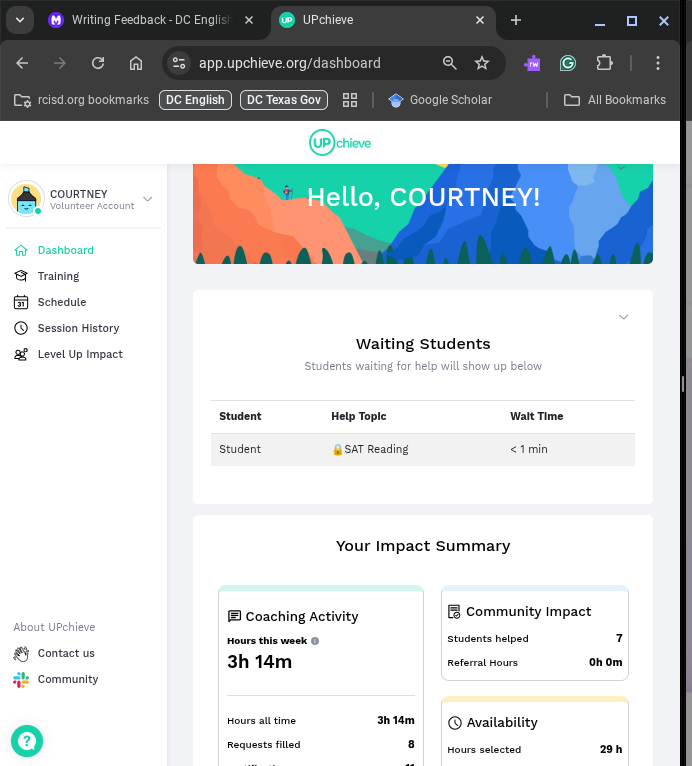
Task: Bookmark page with the star icon
Action: tap(482, 63)
